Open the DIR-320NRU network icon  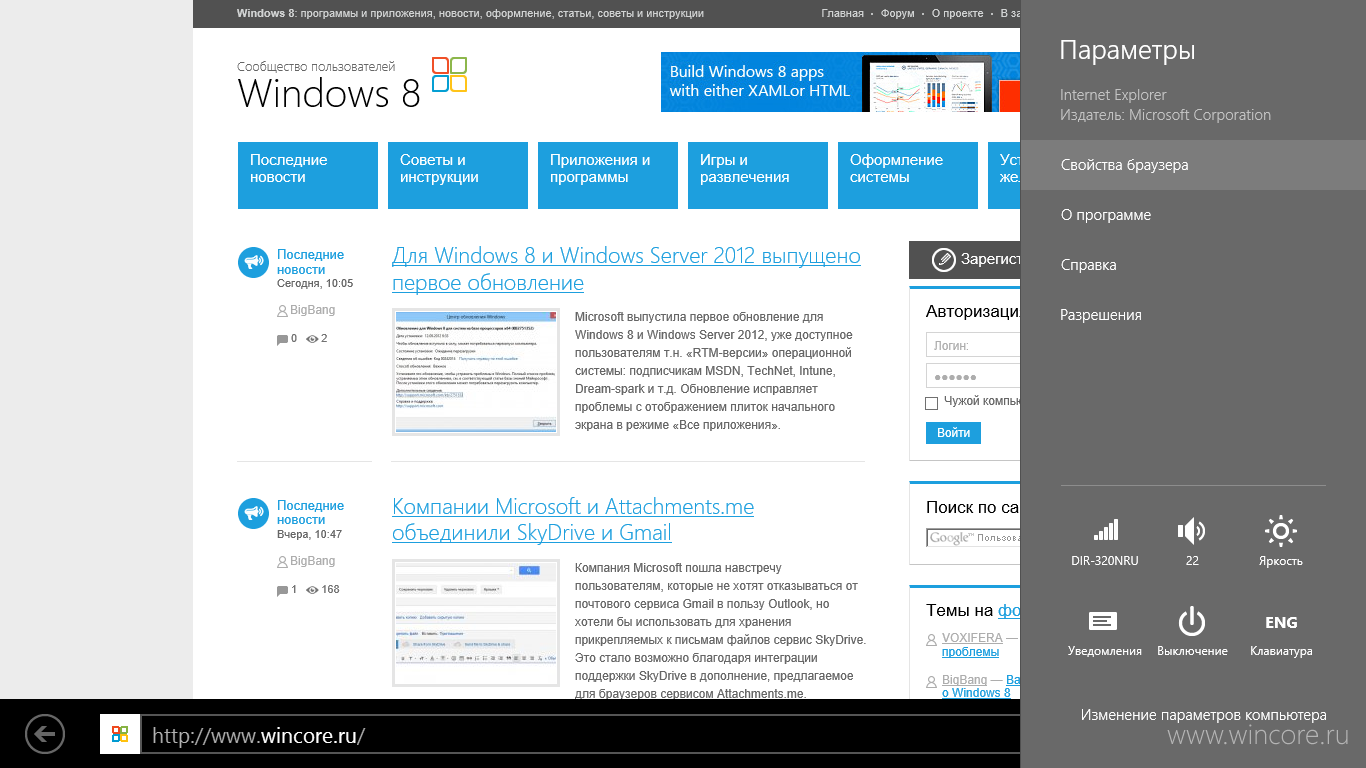coord(1104,541)
